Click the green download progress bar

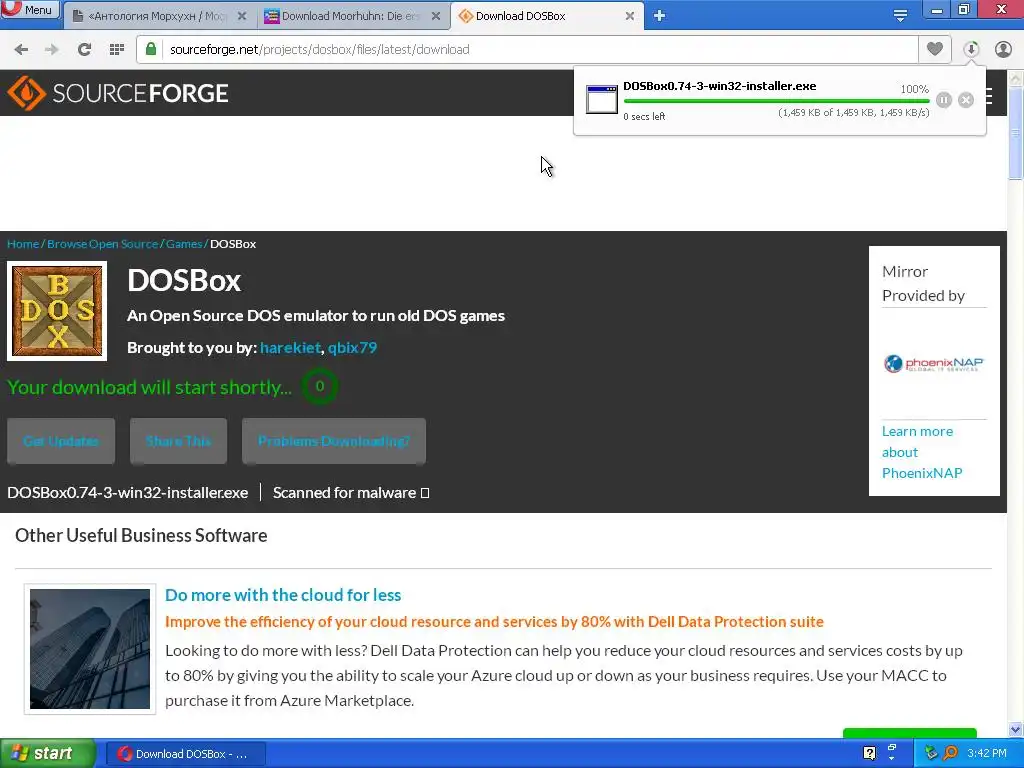coord(776,101)
